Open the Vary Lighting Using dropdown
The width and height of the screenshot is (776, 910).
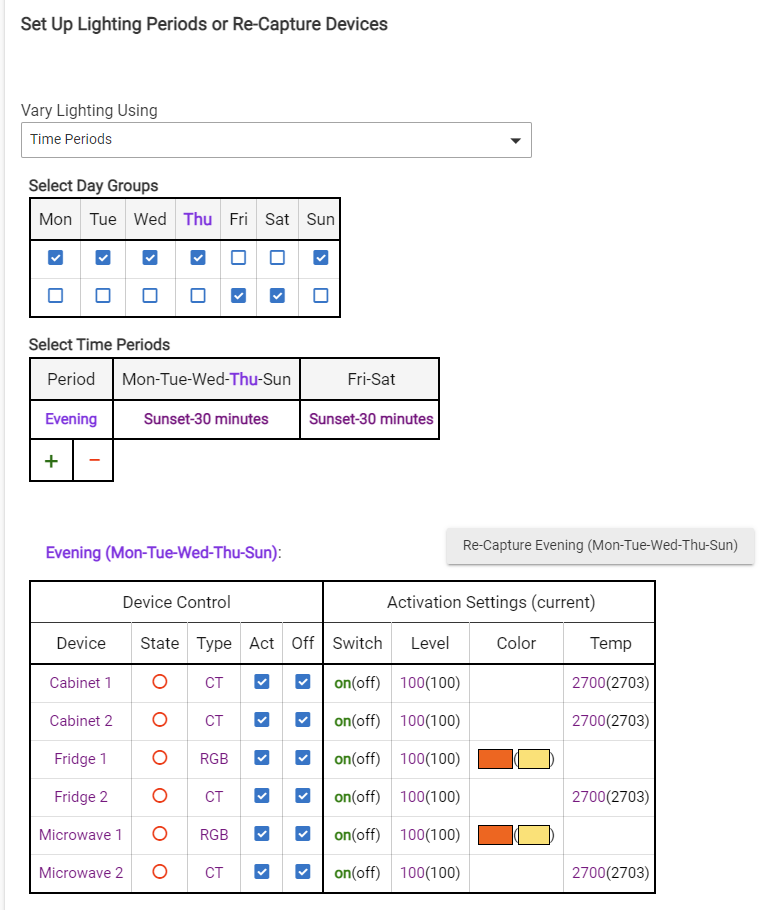pyautogui.click(x=276, y=140)
